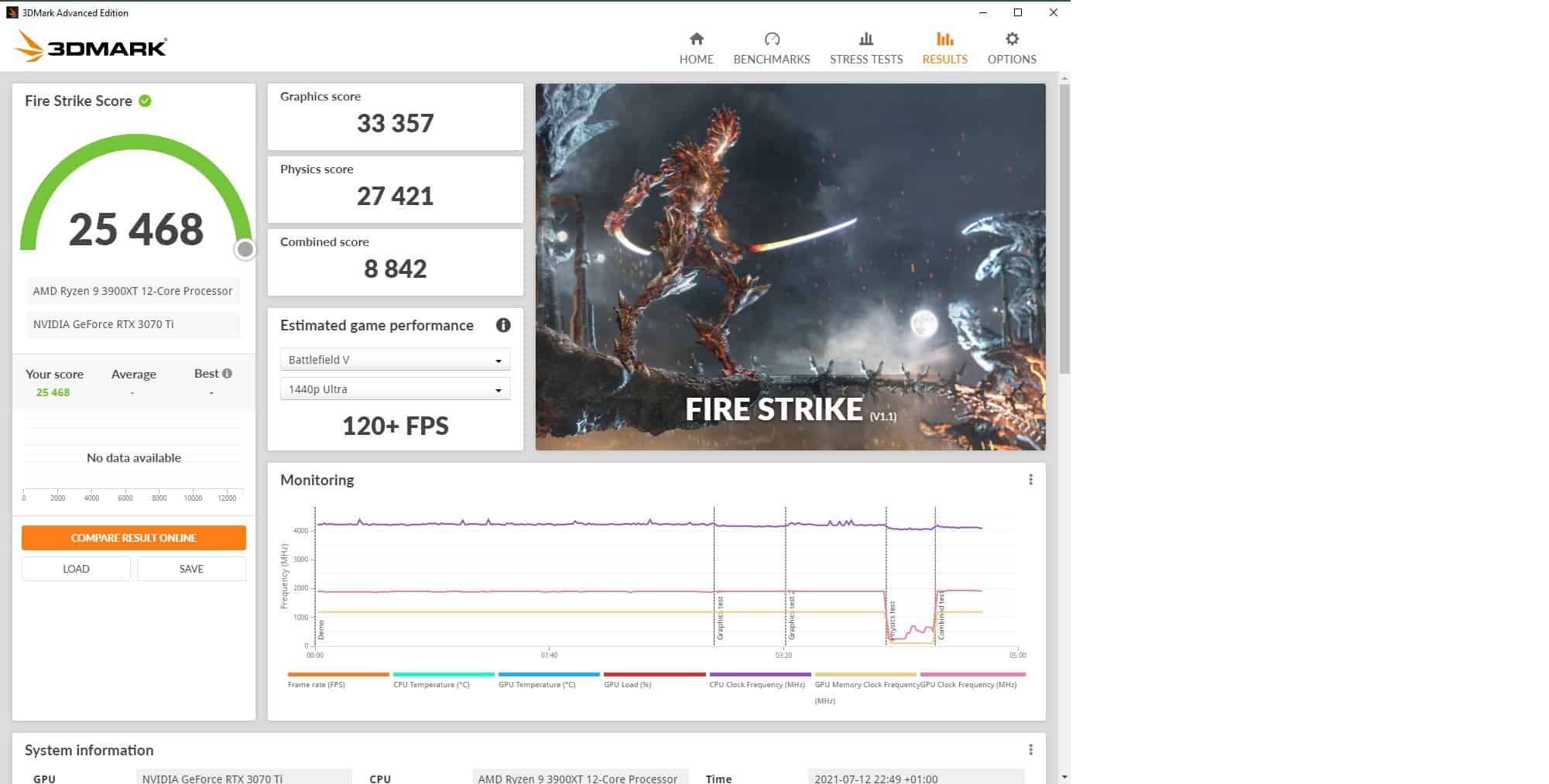Click the score gauge end knob
1549x784 pixels.
tap(245, 249)
